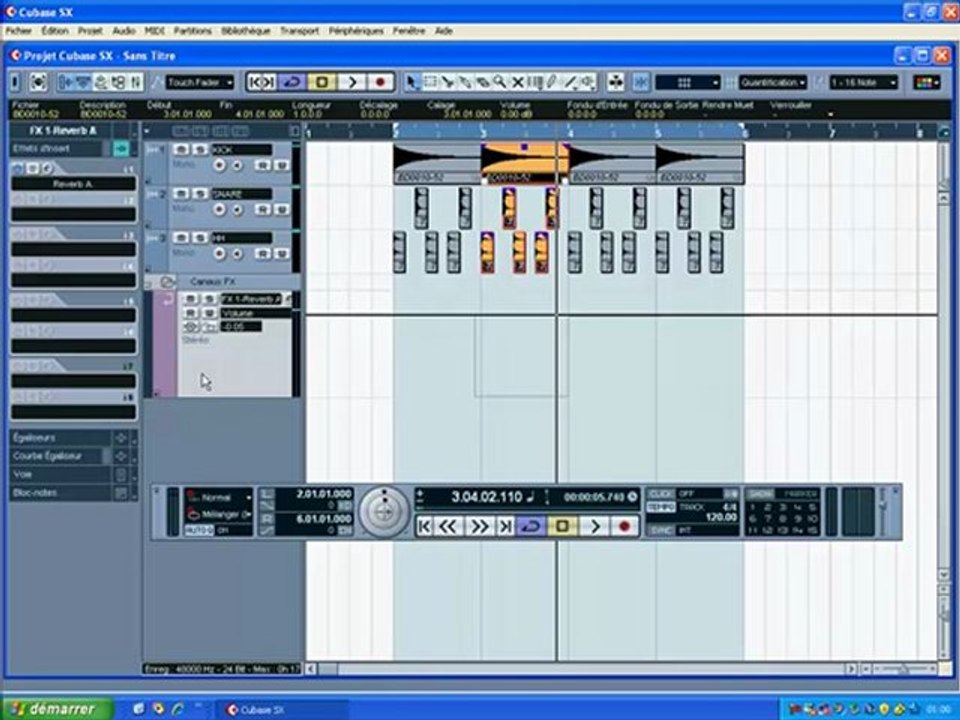
Task: Mute the KICK track
Action: [x=181, y=149]
